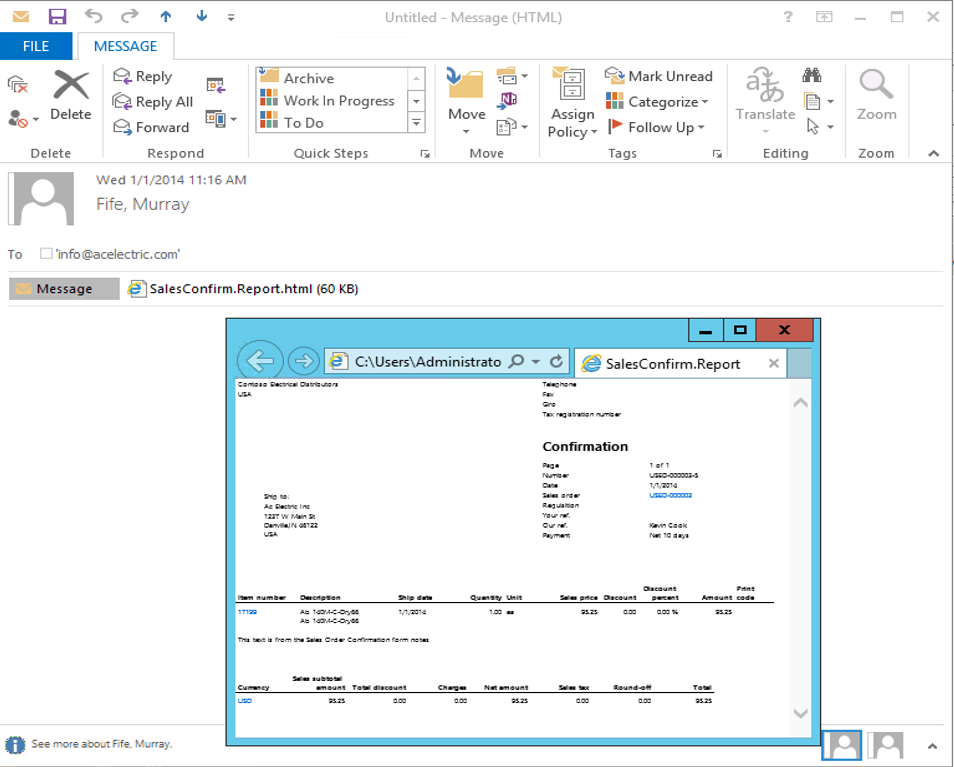Click the blue Sales order number link
This screenshot has height=767, width=954.
click(670, 495)
